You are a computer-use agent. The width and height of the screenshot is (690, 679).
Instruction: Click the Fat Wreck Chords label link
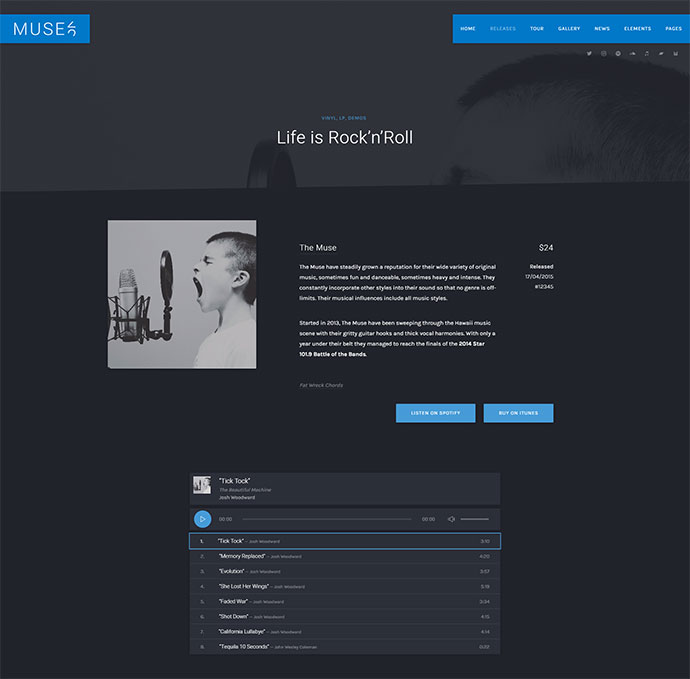(321, 385)
